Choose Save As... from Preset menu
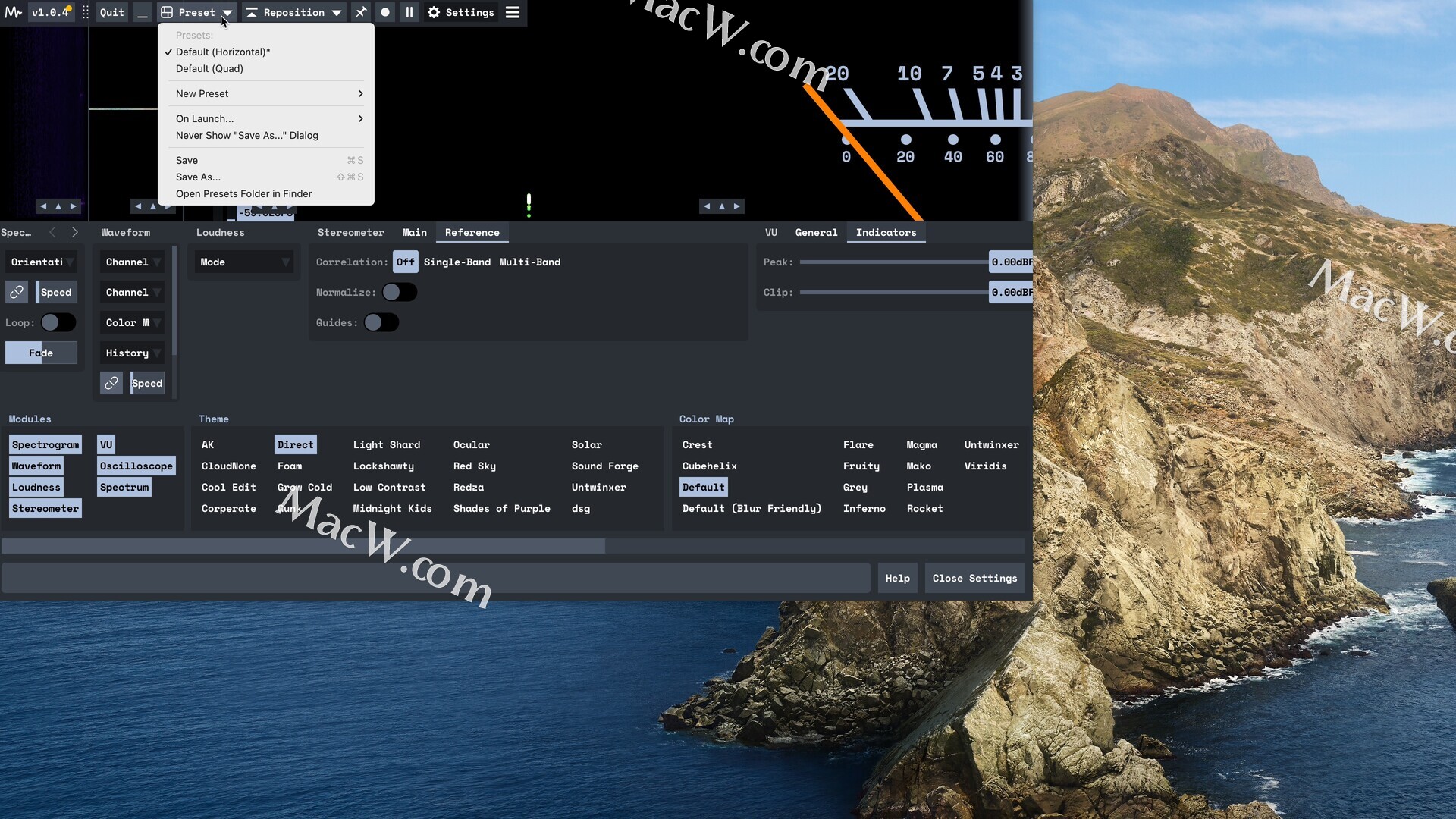 199,177
